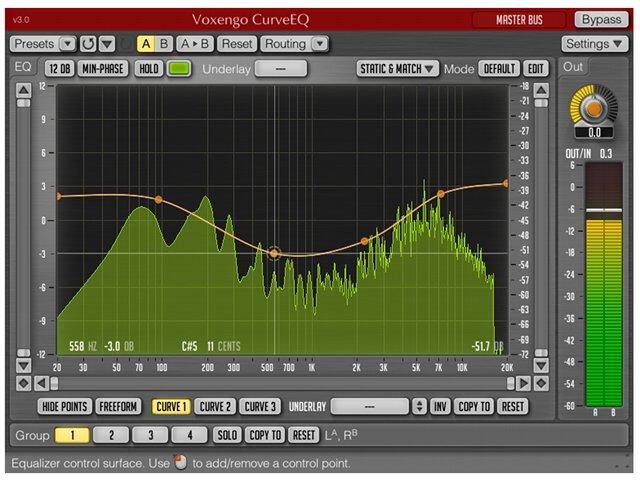Copy state with A to B button
640x480 pixels.
(x=195, y=44)
